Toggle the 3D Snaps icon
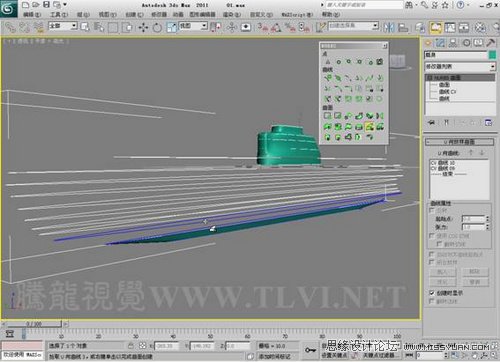The width and height of the screenshot is (500, 362). [263, 27]
